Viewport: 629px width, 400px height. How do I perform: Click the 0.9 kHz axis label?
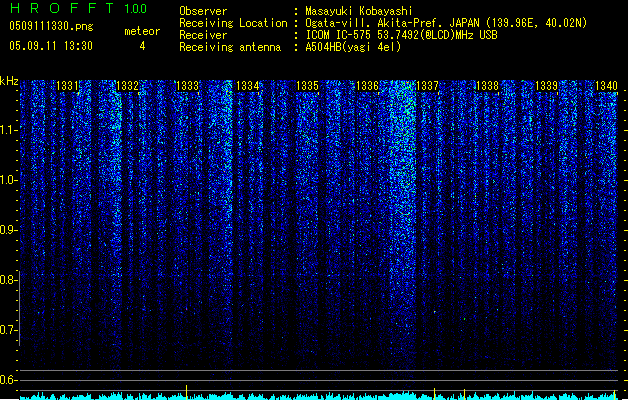tap(9, 230)
